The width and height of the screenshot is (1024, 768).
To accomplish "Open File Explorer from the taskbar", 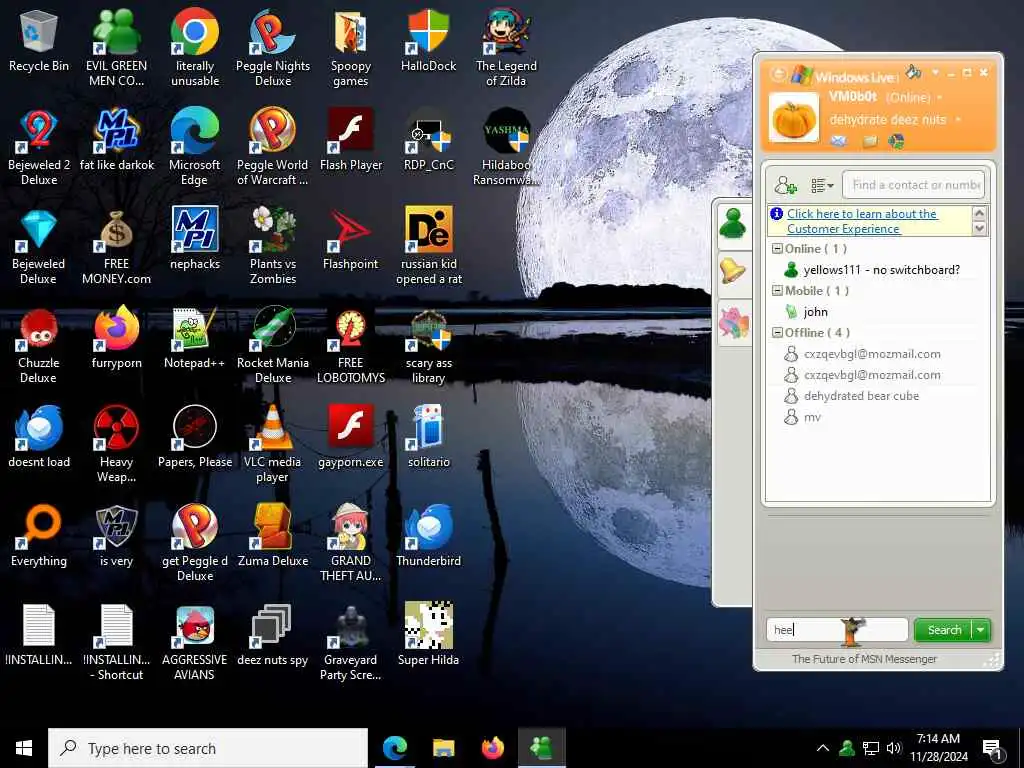I will coord(443,748).
